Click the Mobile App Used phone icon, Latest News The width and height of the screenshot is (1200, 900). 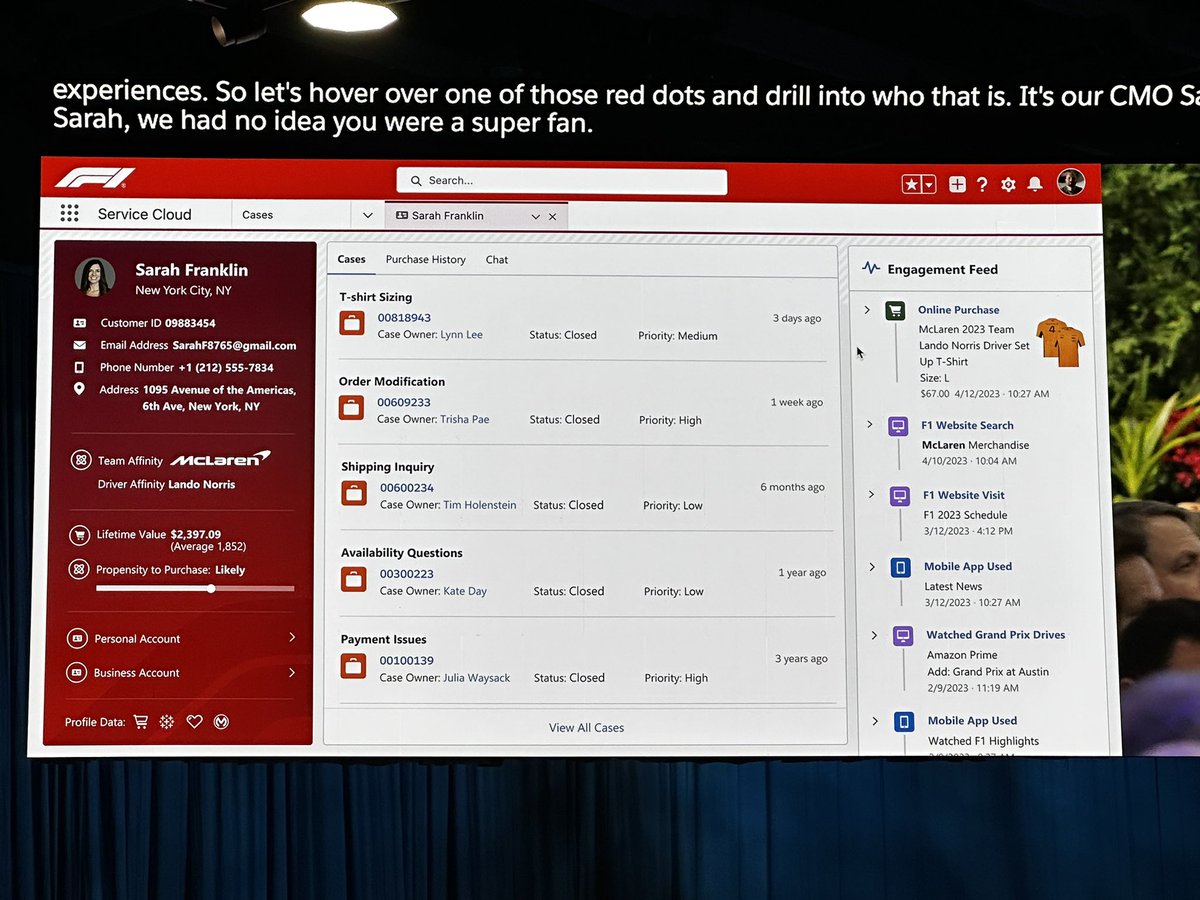(x=901, y=567)
